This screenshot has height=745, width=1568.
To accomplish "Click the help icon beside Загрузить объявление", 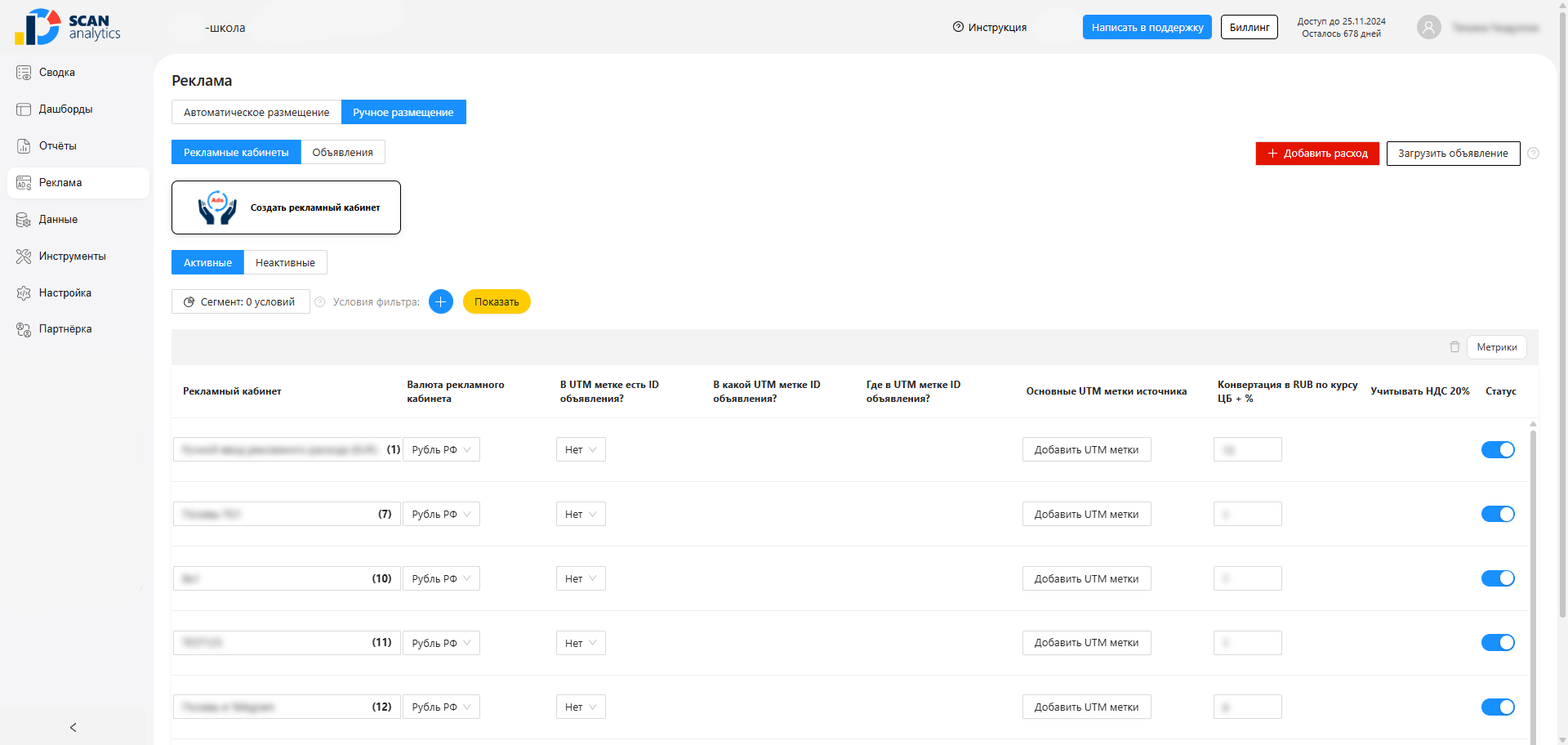I will [x=1533, y=154].
